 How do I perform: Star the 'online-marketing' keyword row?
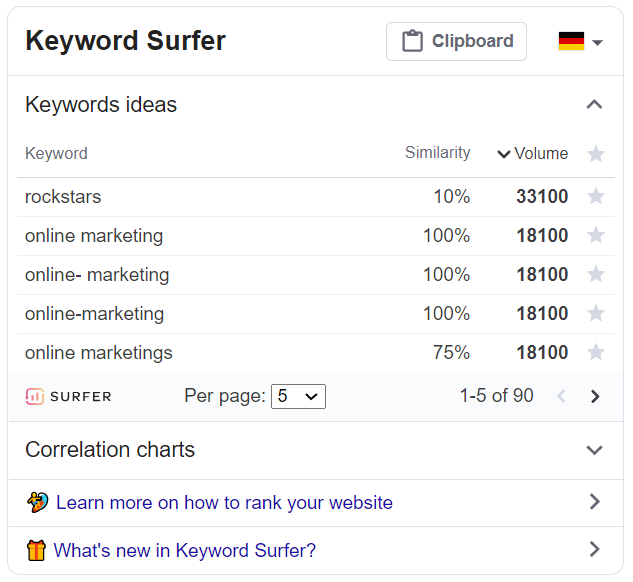595,313
